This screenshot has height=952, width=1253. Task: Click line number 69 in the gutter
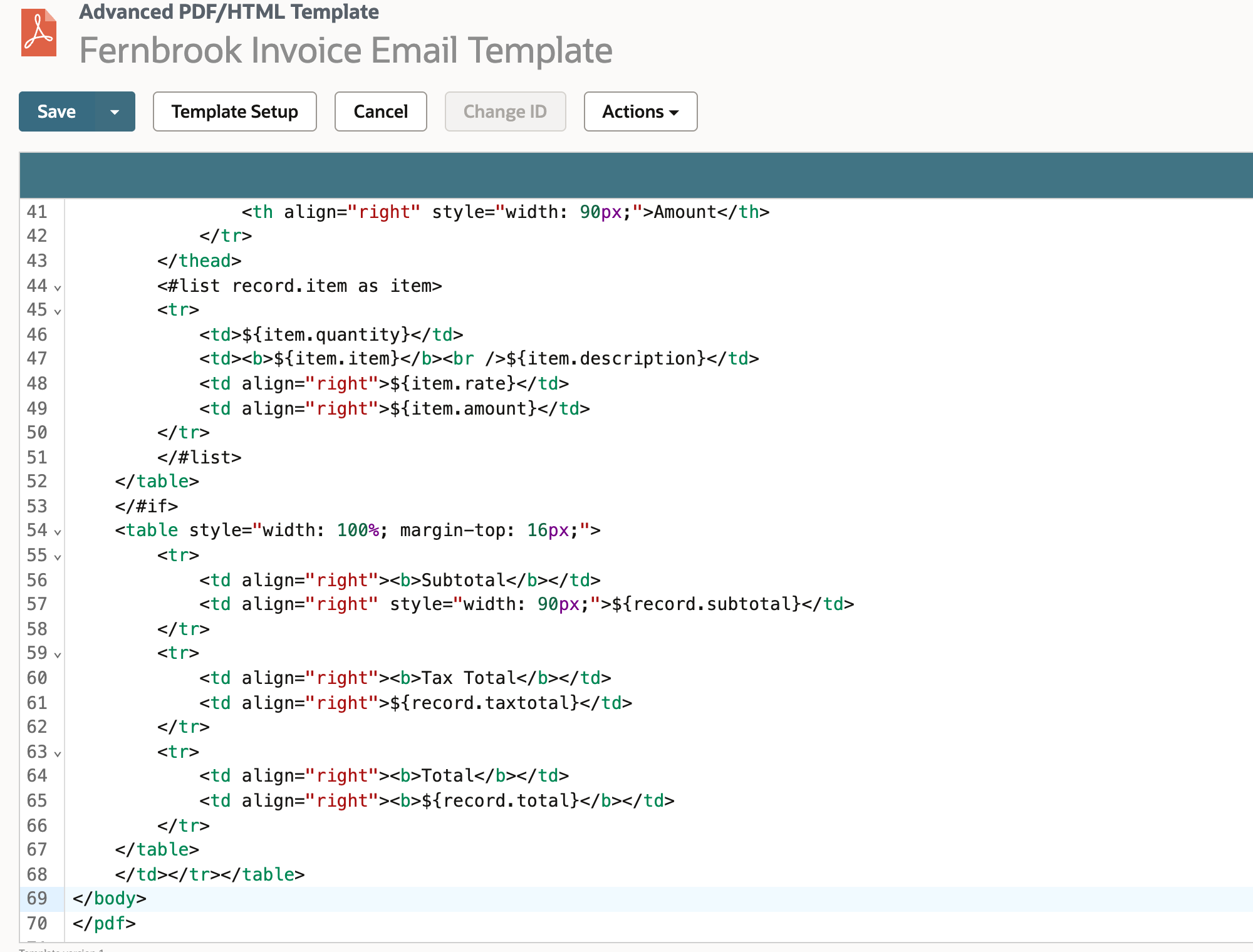coord(37,898)
